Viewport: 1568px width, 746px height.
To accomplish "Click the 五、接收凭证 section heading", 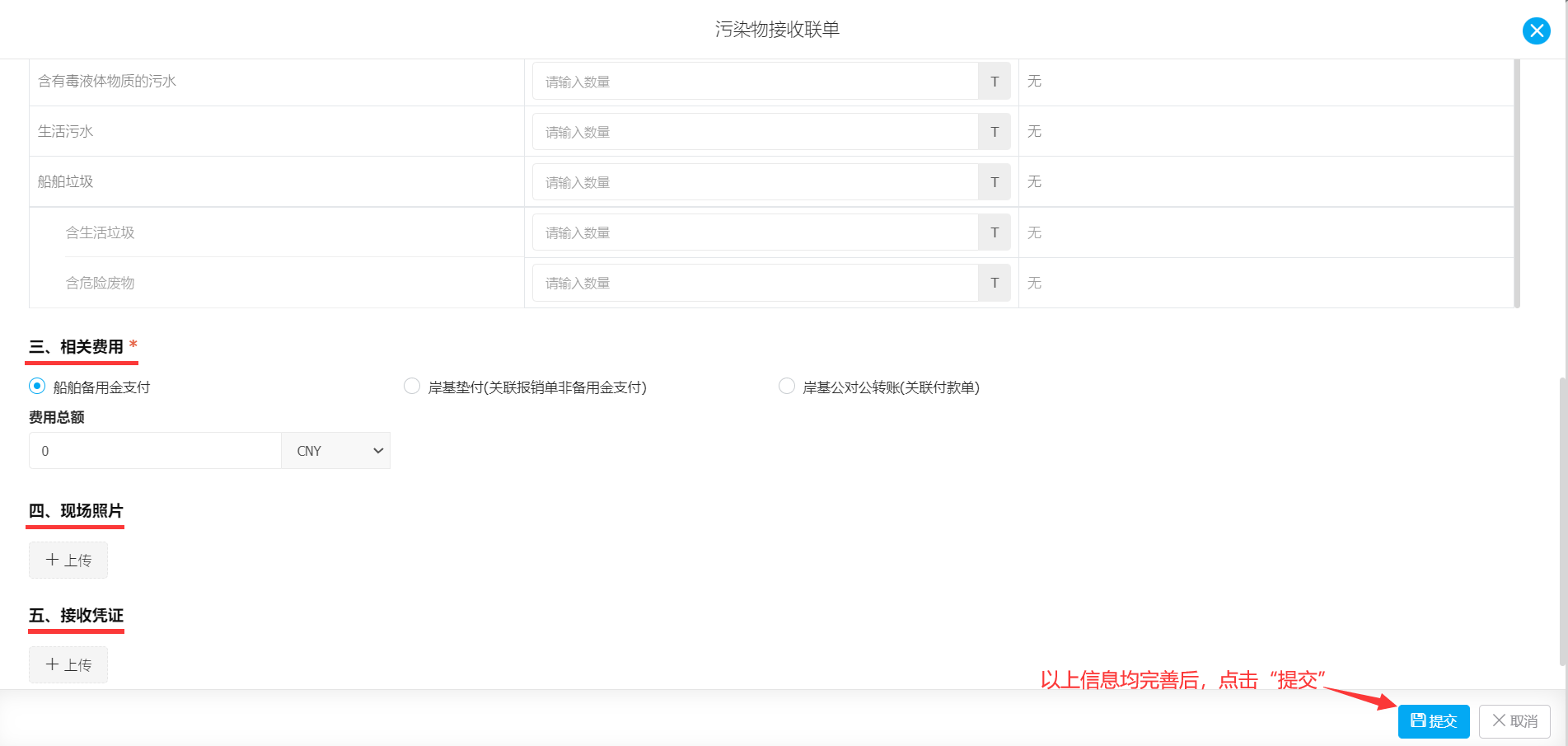I will [76, 616].
